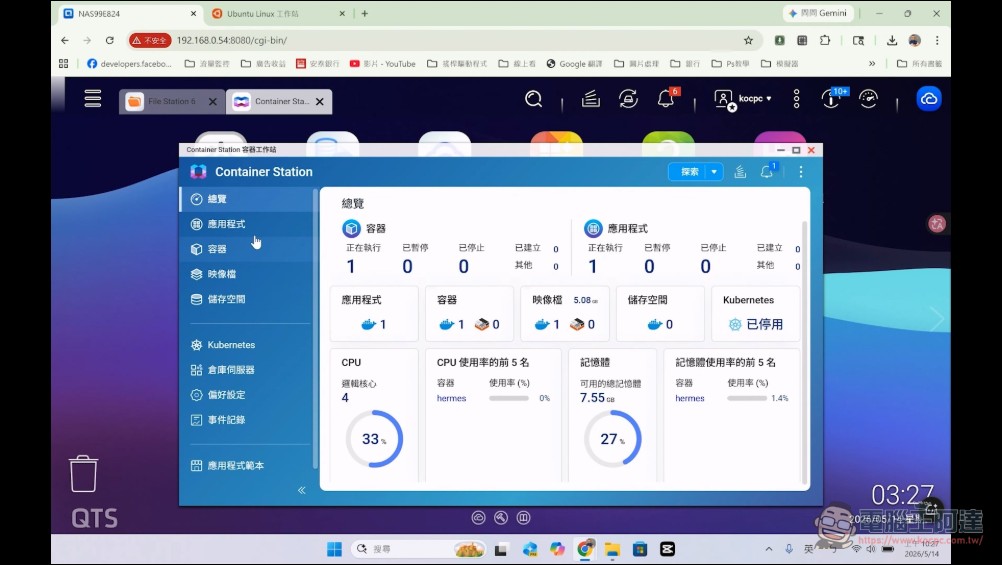Bookmark this page with star icon
The height and width of the screenshot is (565, 1002).
[x=748, y=40]
